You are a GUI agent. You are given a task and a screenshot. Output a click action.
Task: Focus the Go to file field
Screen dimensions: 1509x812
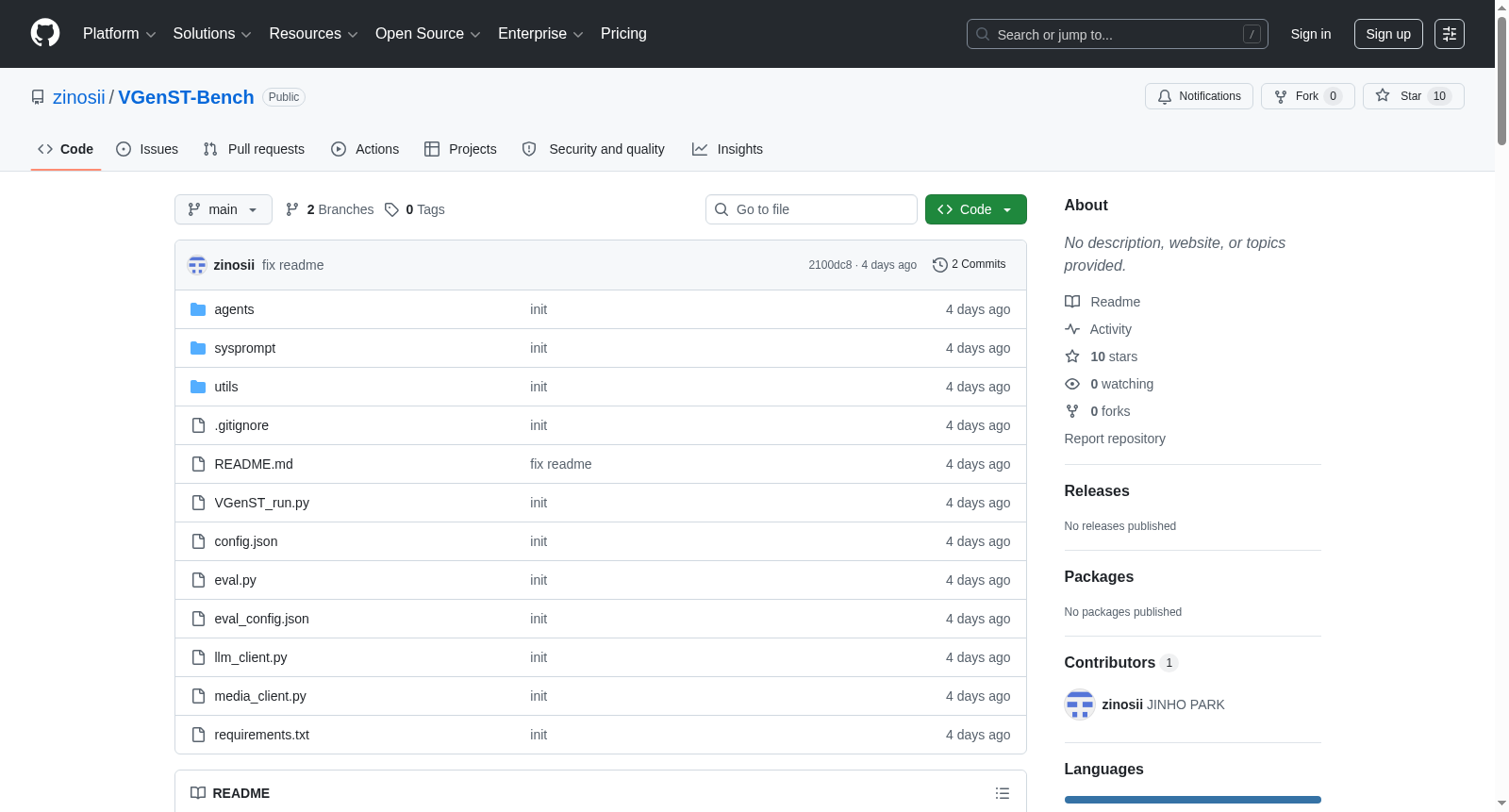tap(811, 209)
